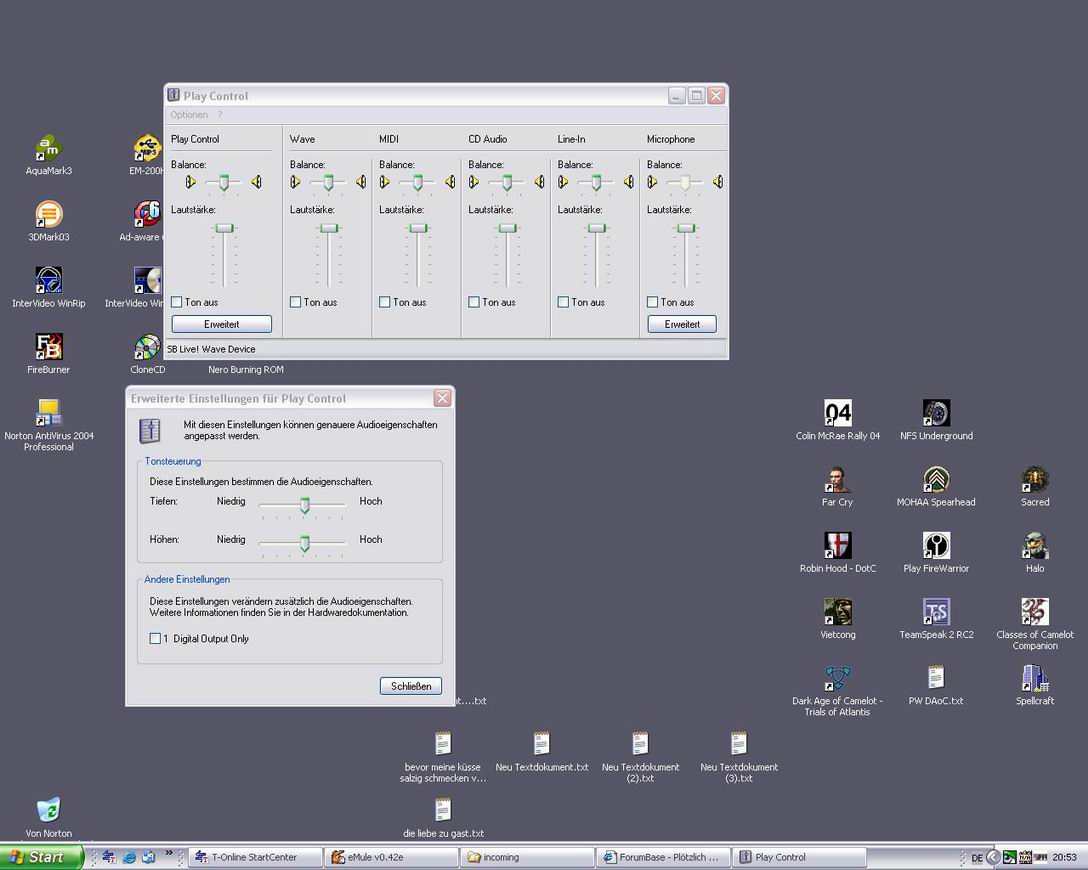This screenshot has width=1088, height=870.
Task: Open the ? help menu in Play Control
Action: point(220,114)
